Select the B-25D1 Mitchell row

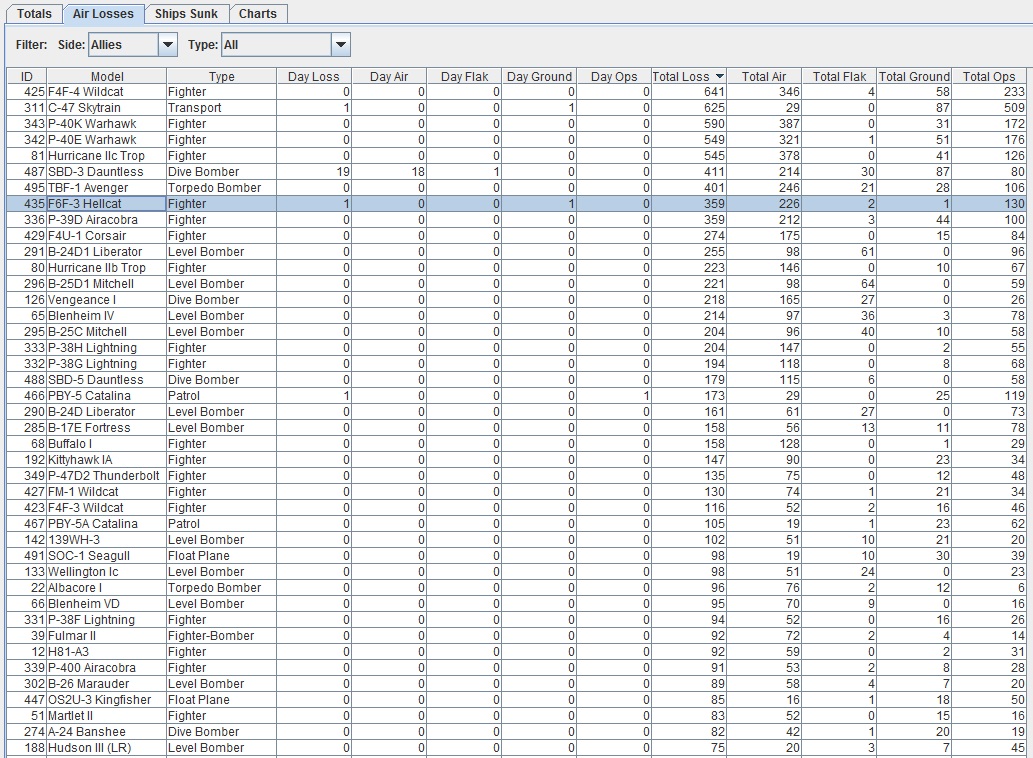pos(516,283)
